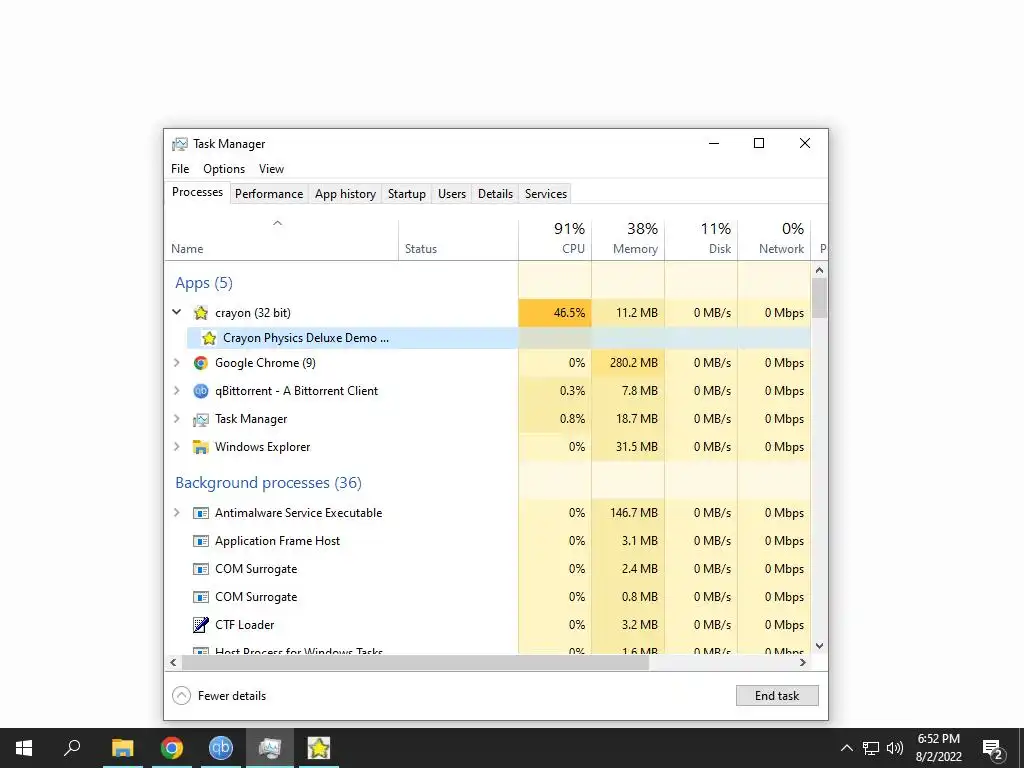Viewport: 1024px width, 768px height.
Task: Click the crayon (32 bit) star icon
Action: (200, 313)
